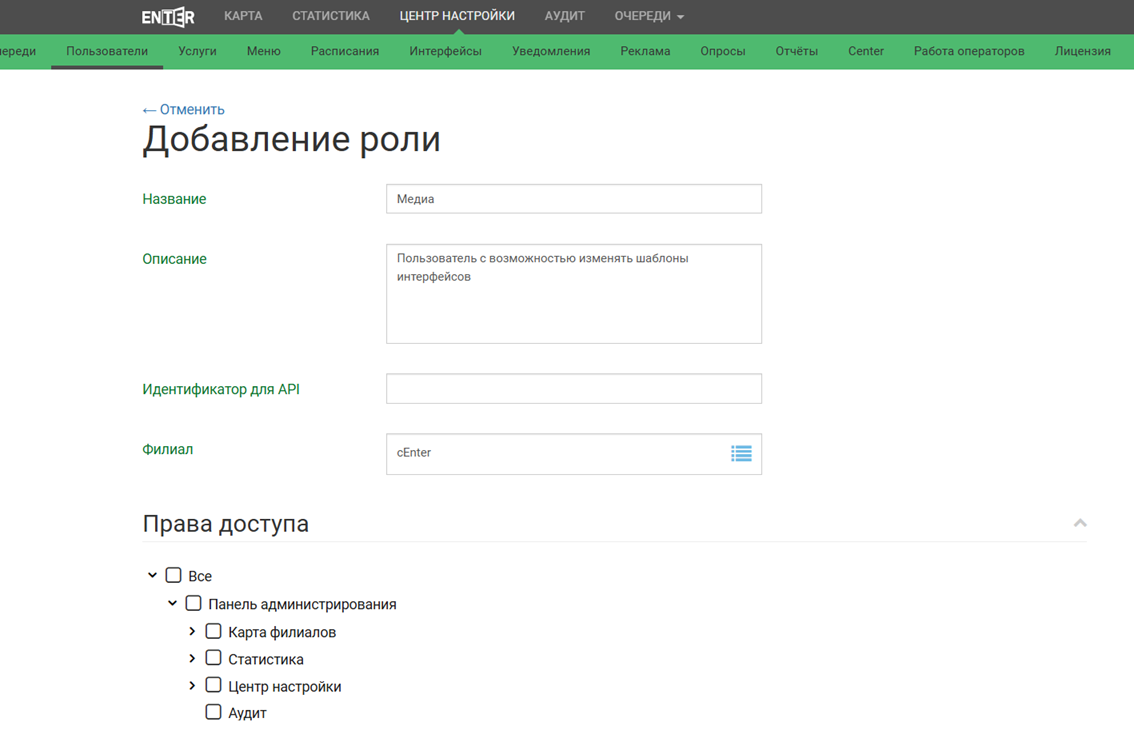This screenshot has height=730, width=1134.
Task: Collapse the Все tree node
Action: (152, 576)
